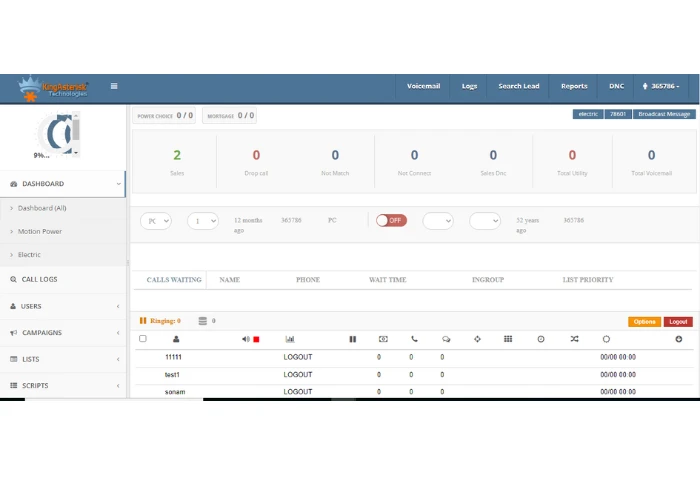The width and height of the screenshot is (700, 500).
Task: Click the 78601 tag button
Action: coord(618,114)
